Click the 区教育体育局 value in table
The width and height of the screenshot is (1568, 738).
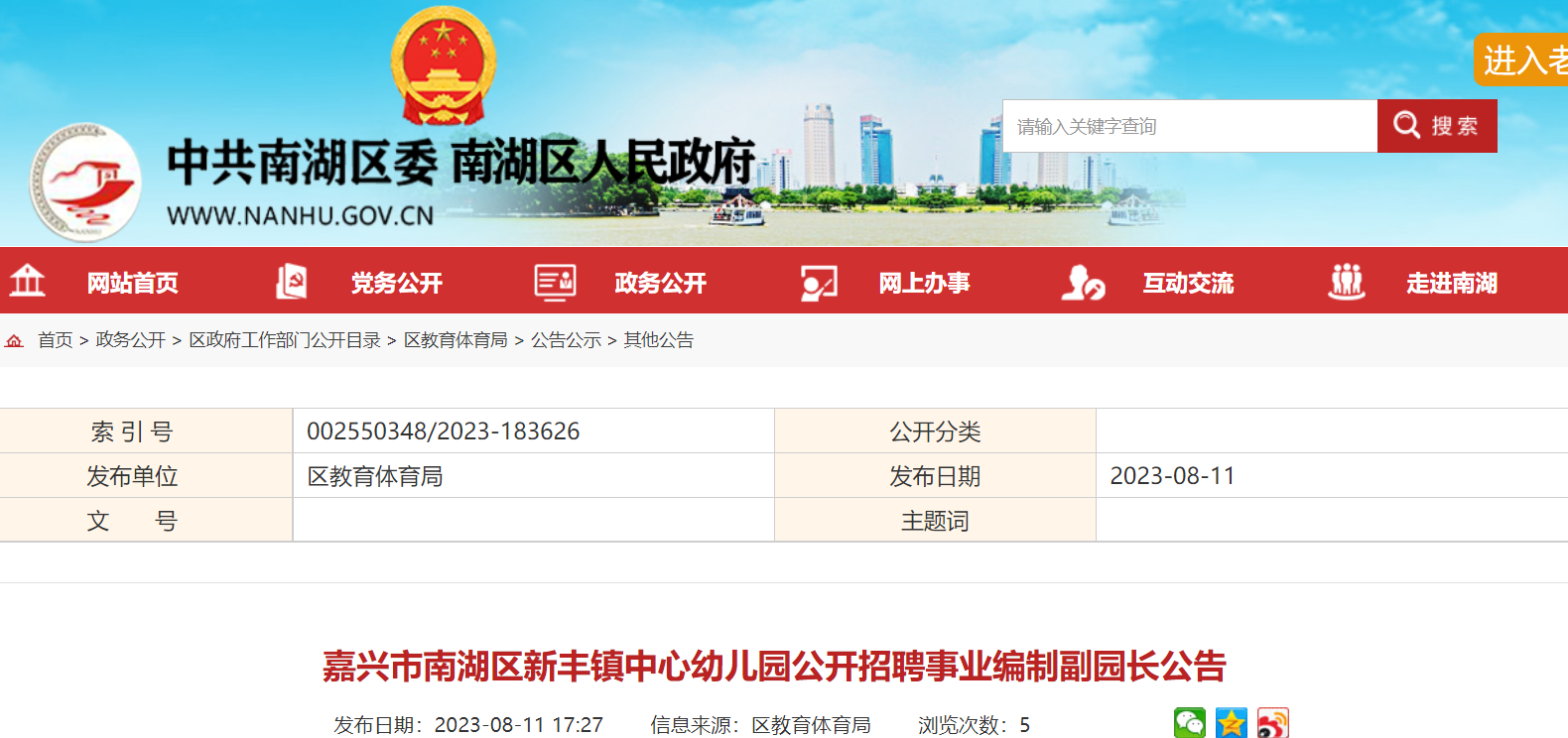click(375, 476)
